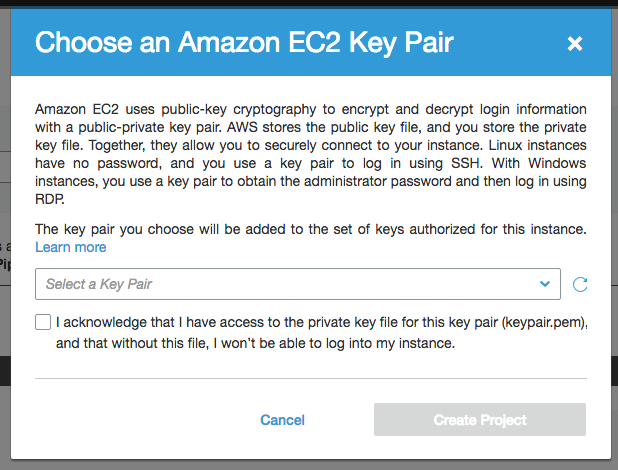Click the word 'RDP.' ending the description

pos(50,199)
